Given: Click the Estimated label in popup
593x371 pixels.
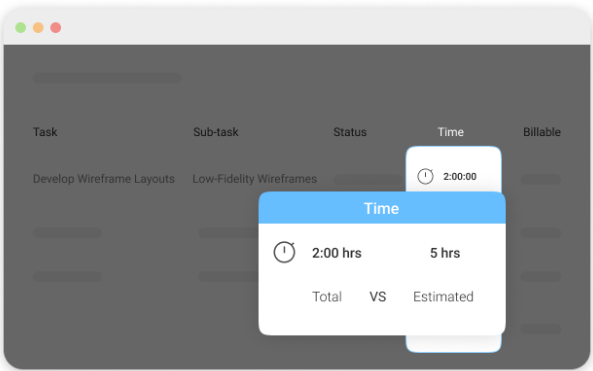Looking at the screenshot, I should pos(443,296).
